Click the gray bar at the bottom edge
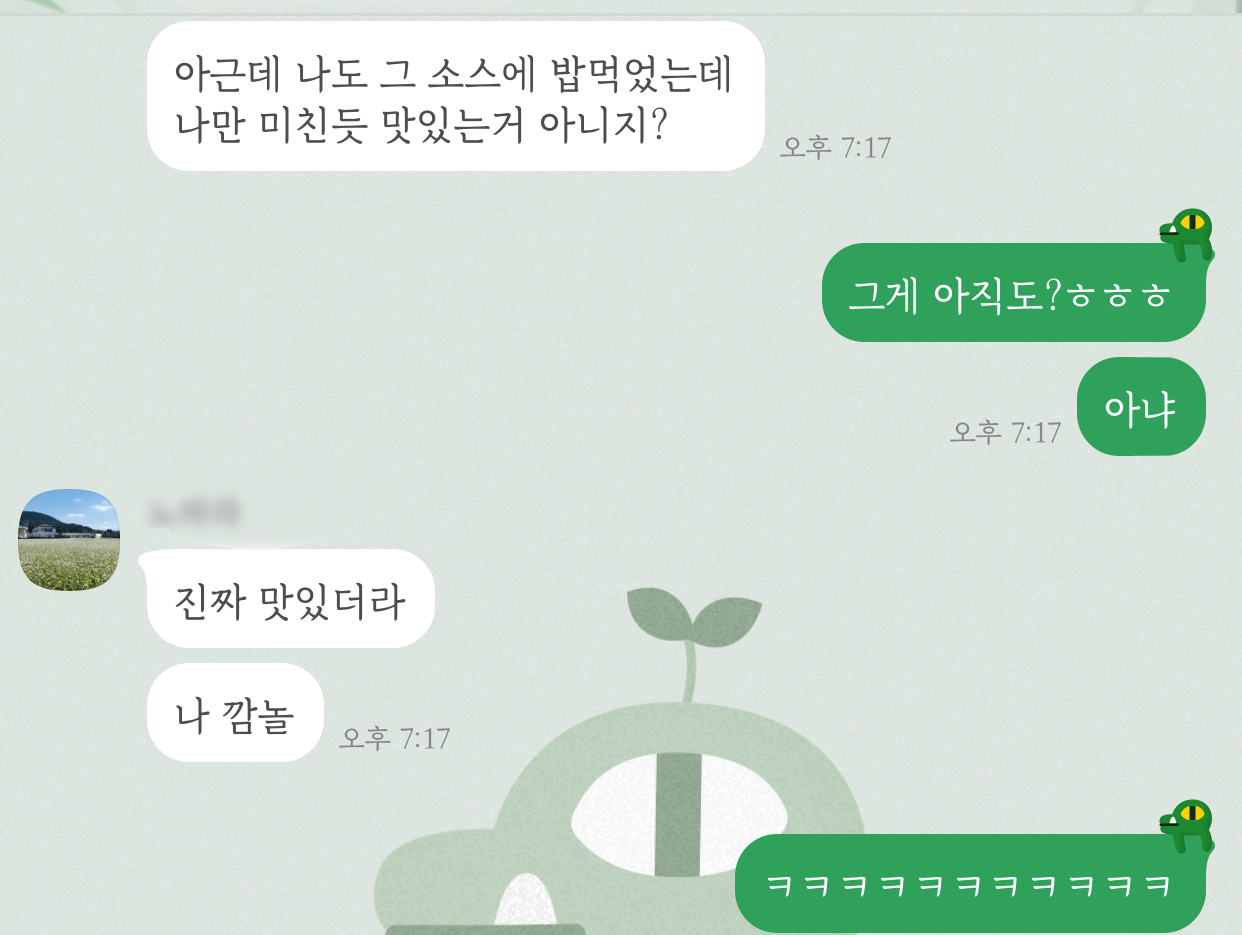The height and width of the screenshot is (935, 1242). point(485,930)
